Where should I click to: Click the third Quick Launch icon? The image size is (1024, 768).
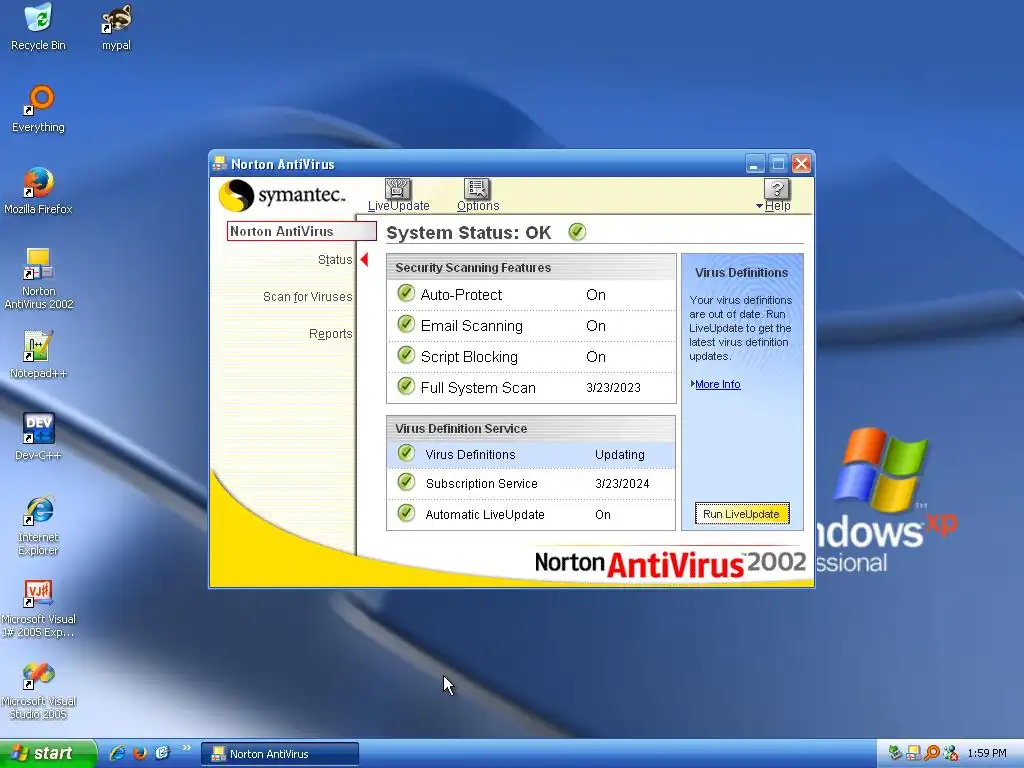[162, 753]
